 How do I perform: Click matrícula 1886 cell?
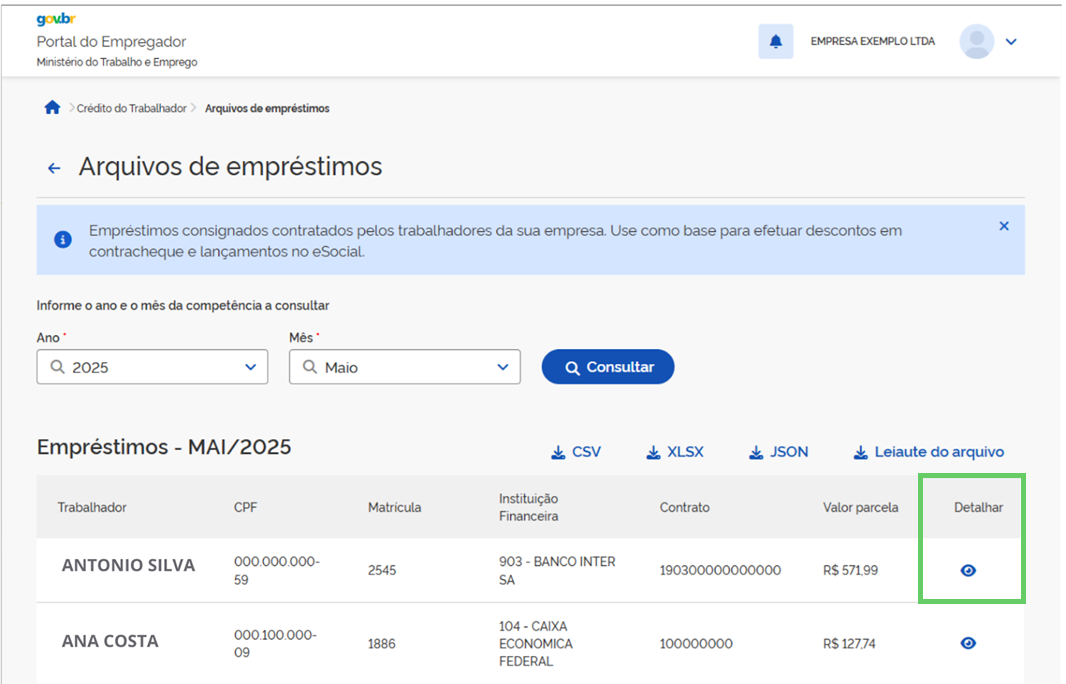[x=381, y=643]
